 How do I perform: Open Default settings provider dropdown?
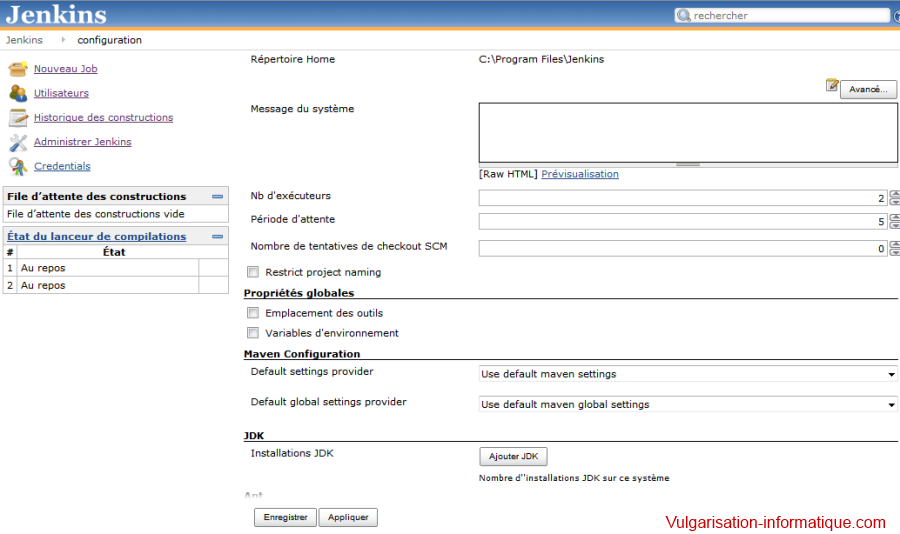point(688,374)
